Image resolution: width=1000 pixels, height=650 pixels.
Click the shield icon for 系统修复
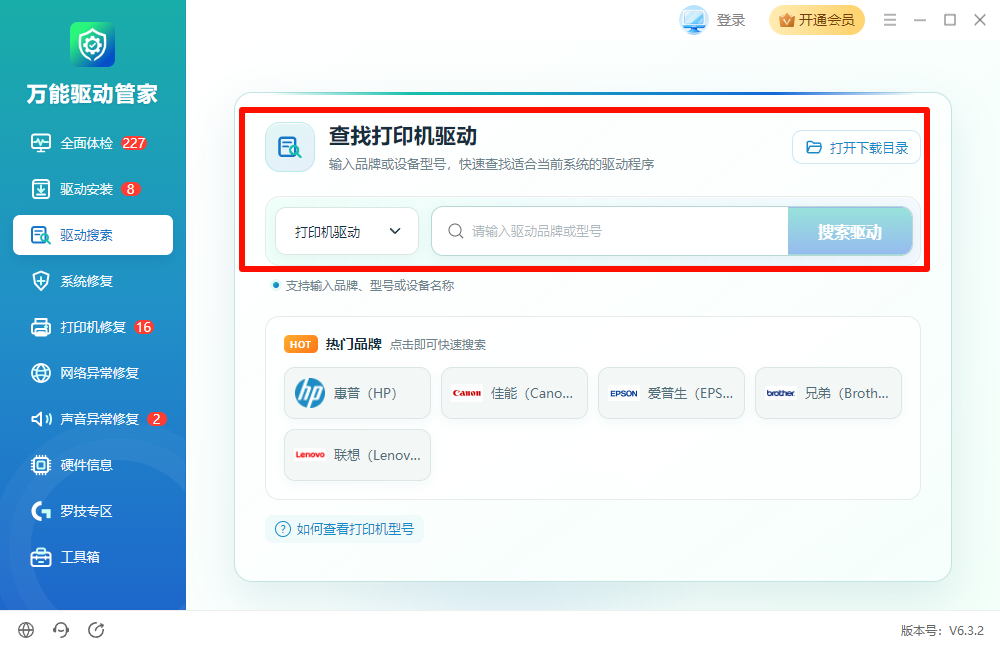[x=41, y=281]
